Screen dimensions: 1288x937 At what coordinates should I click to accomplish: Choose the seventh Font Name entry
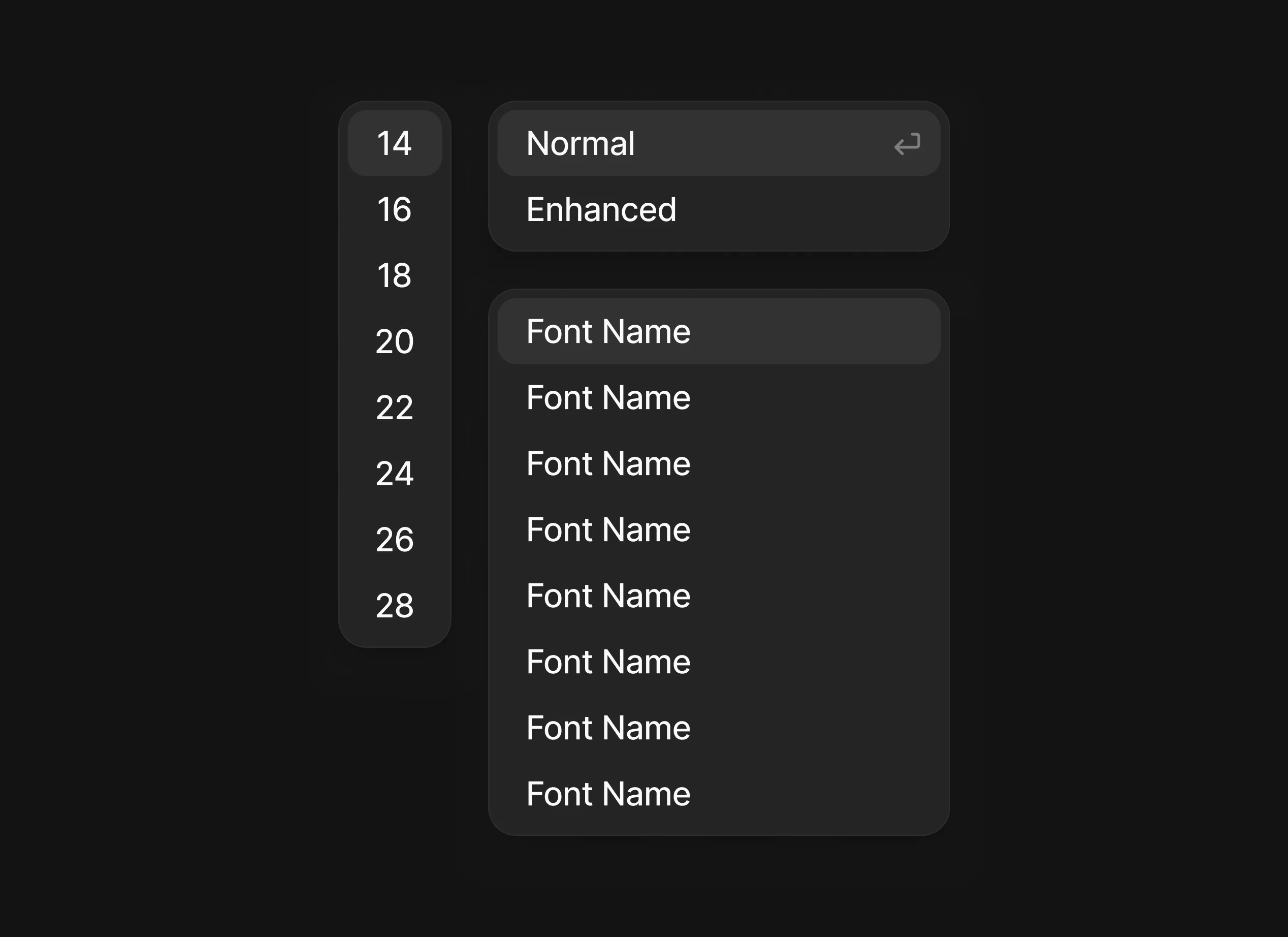click(607, 727)
